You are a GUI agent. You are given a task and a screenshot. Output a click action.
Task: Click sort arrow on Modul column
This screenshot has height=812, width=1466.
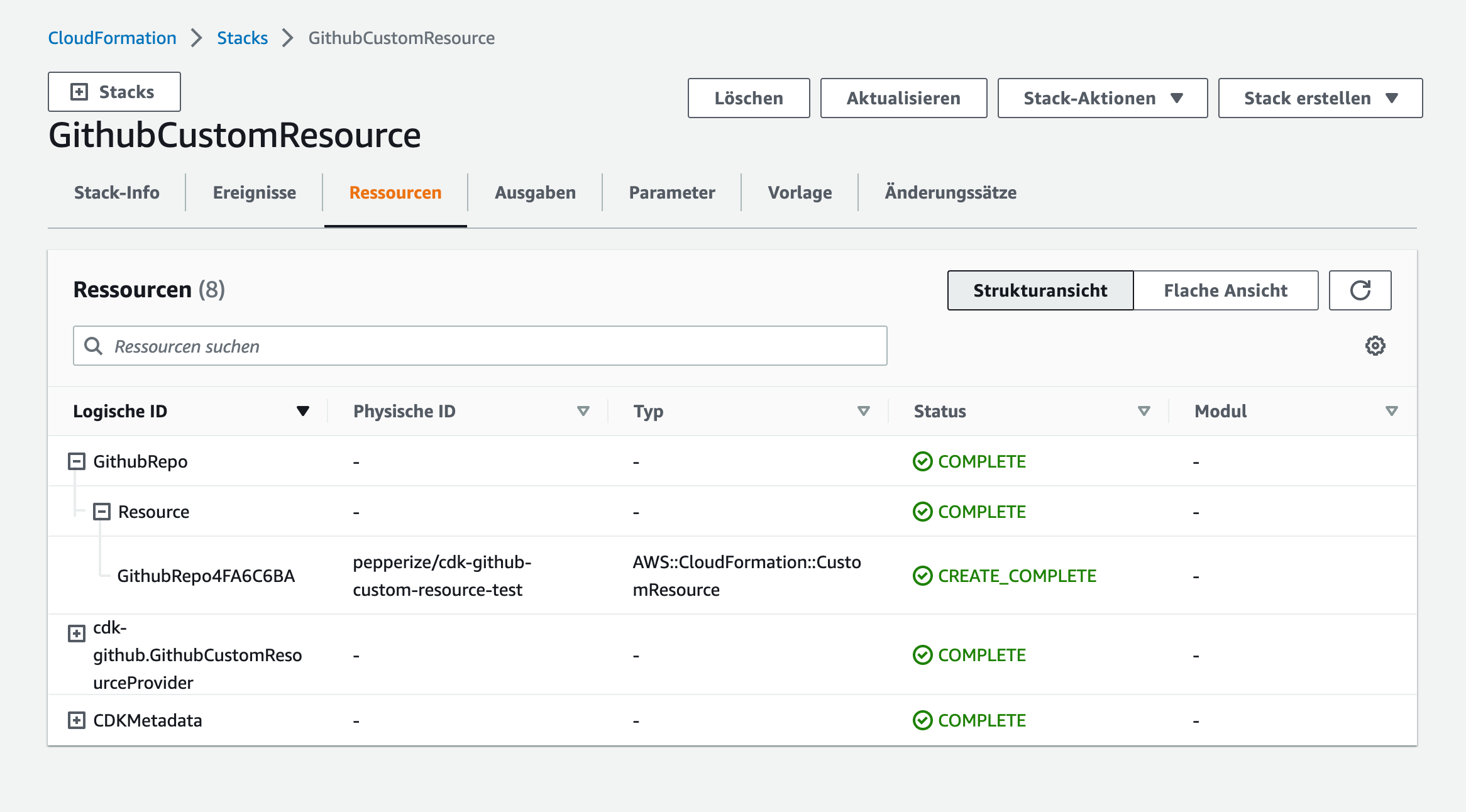(1391, 411)
